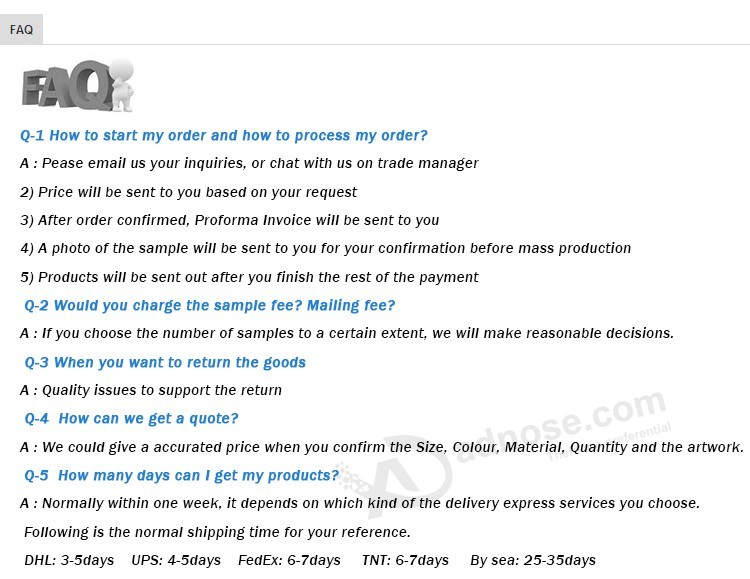Screen dimensions: 750x579
Task: Click the Q-5 how many days heading
Action: (181, 476)
